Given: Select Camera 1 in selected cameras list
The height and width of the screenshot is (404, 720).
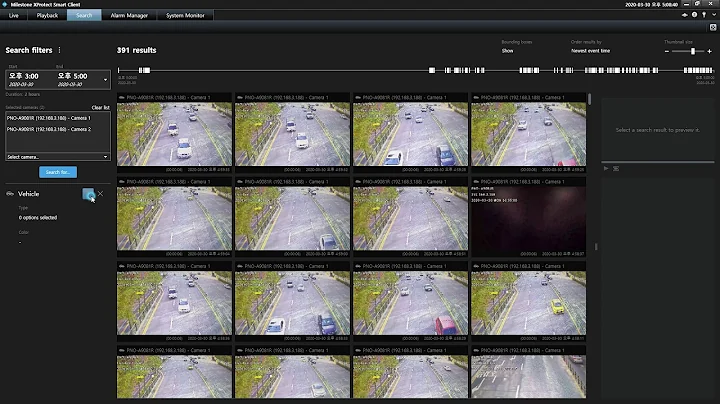Looking at the screenshot, I should (49, 118).
